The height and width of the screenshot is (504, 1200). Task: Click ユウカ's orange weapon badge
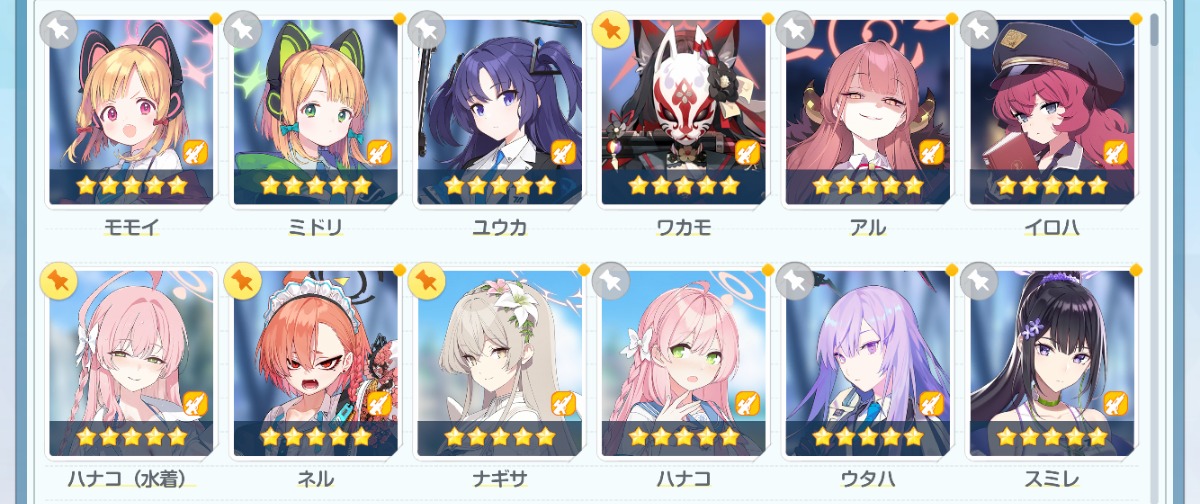[563, 153]
